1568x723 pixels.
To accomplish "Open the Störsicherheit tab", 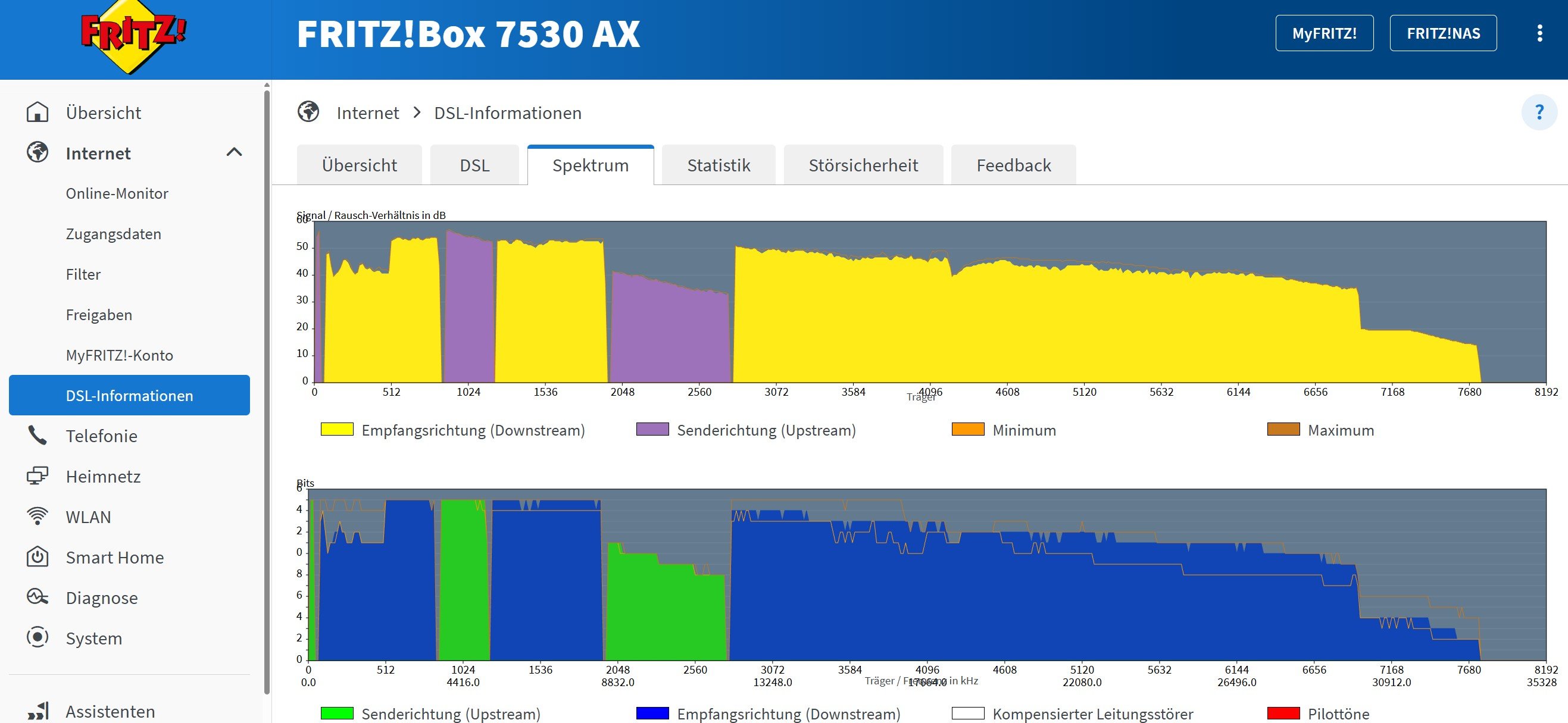I will coord(863,165).
